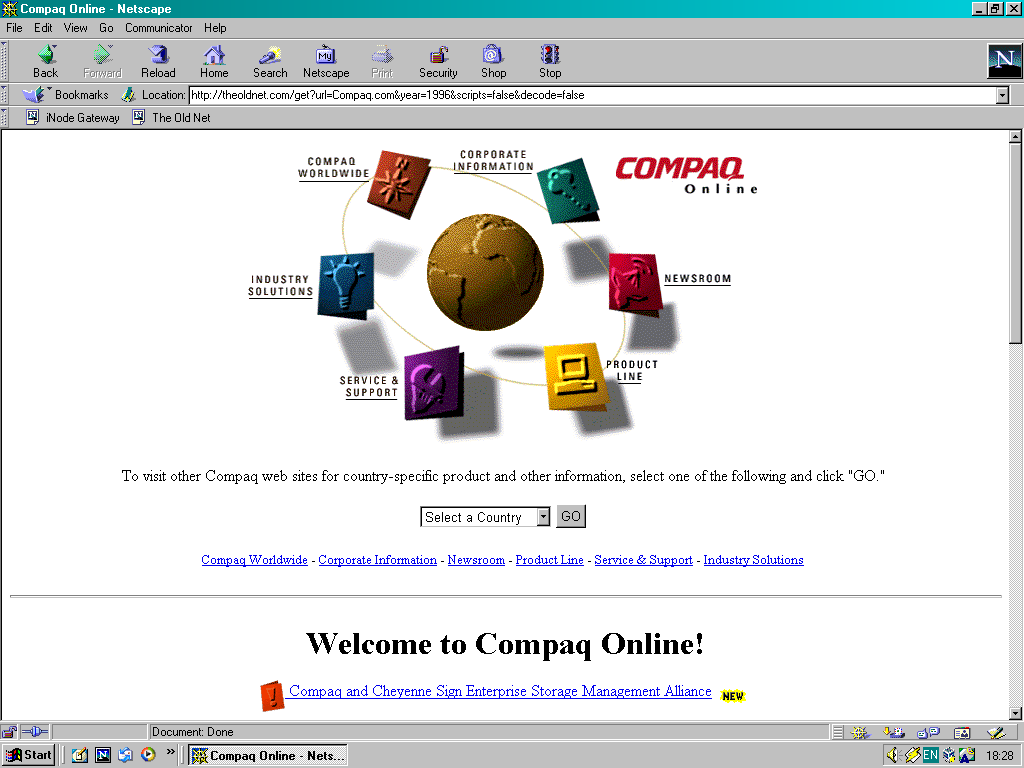Click the online/offline connection plug icon
Screen dimensions: 1024x768
[35, 732]
